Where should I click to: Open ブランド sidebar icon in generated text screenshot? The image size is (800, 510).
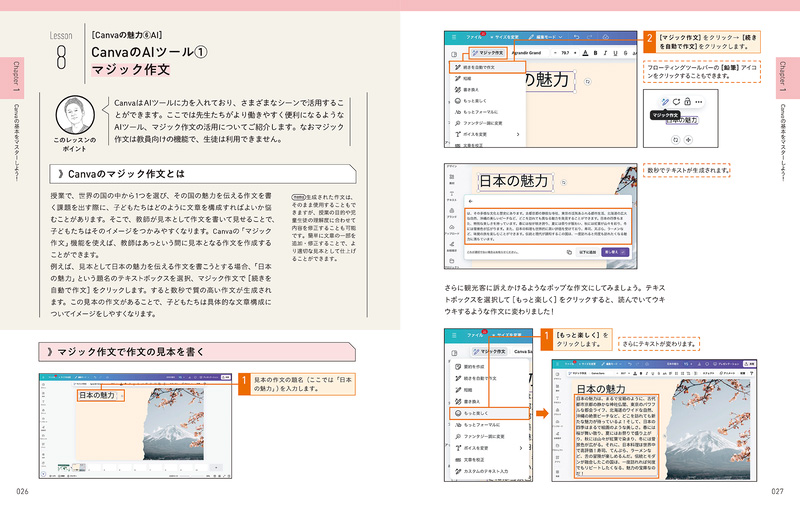(x=452, y=212)
